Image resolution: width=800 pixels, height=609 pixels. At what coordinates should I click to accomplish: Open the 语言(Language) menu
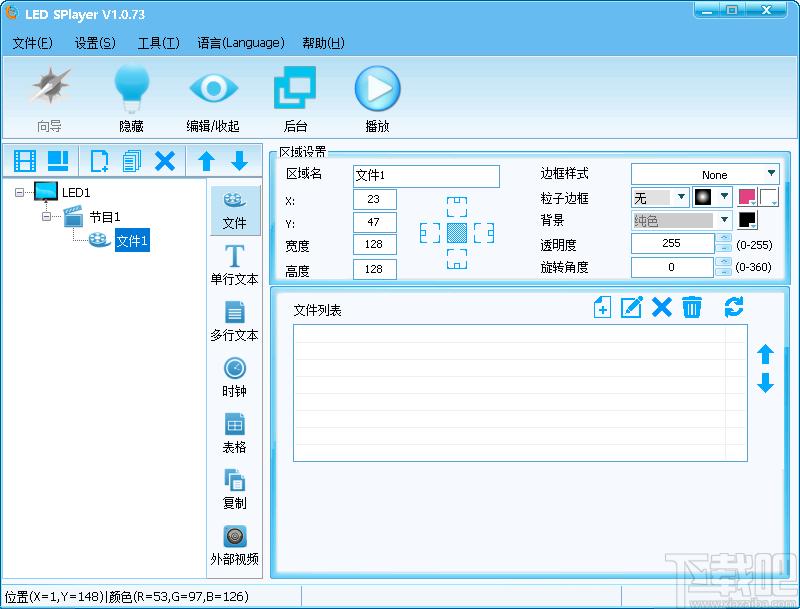pyautogui.click(x=241, y=43)
